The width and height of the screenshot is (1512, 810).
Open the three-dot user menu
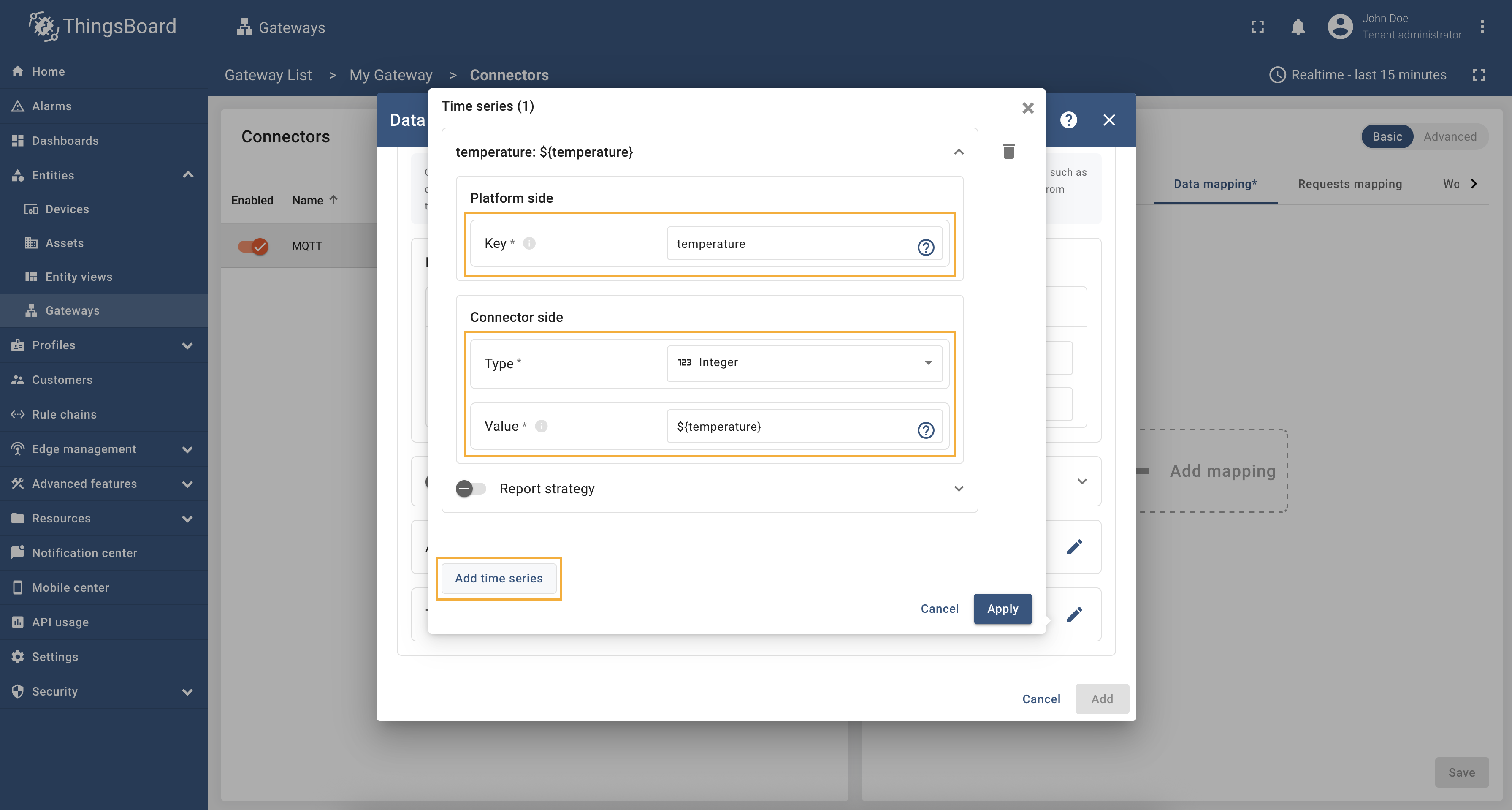[1482, 27]
